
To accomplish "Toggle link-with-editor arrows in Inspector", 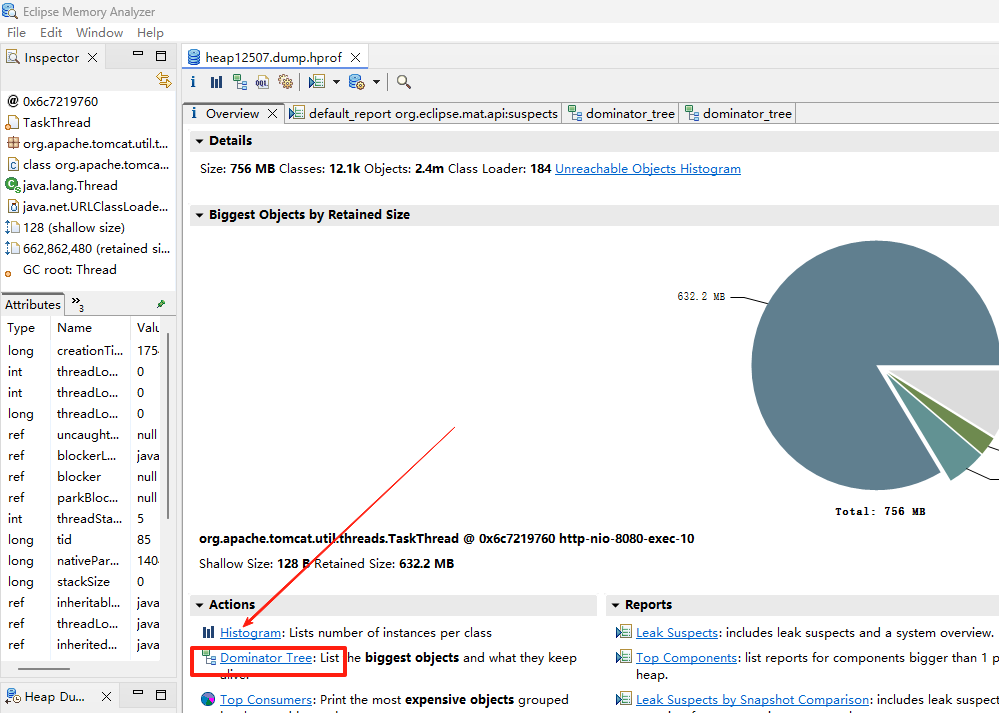I will pos(163,80).
